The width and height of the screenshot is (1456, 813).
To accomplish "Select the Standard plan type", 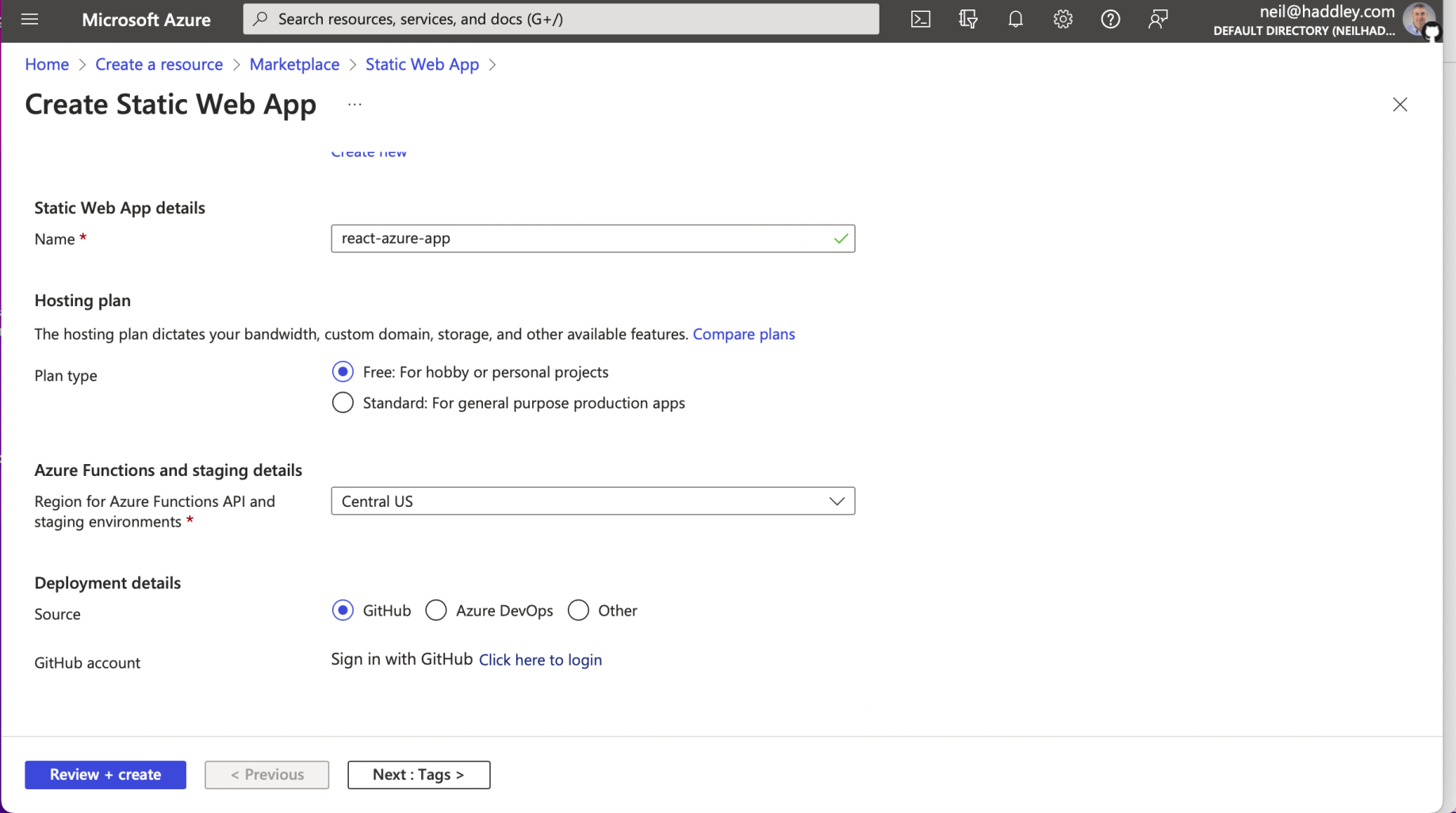I will pos(343,403).
